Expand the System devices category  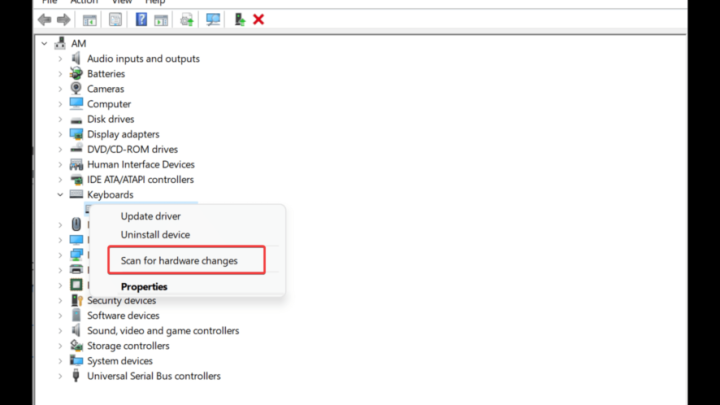coord(60,361)
